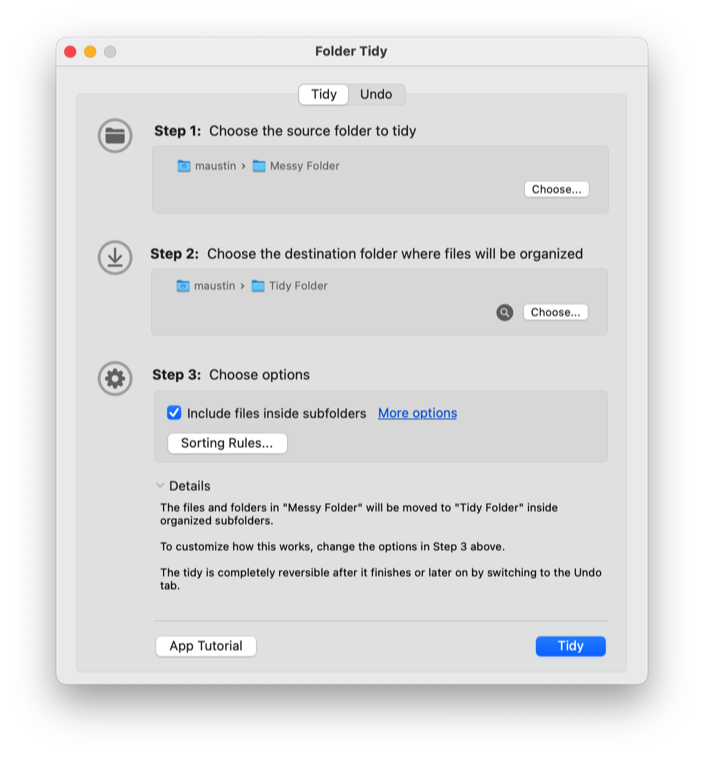The image size is (704, 758).
Task: Click the 'The tidy is completely reversible' text
Action: (x=381, y=579)
